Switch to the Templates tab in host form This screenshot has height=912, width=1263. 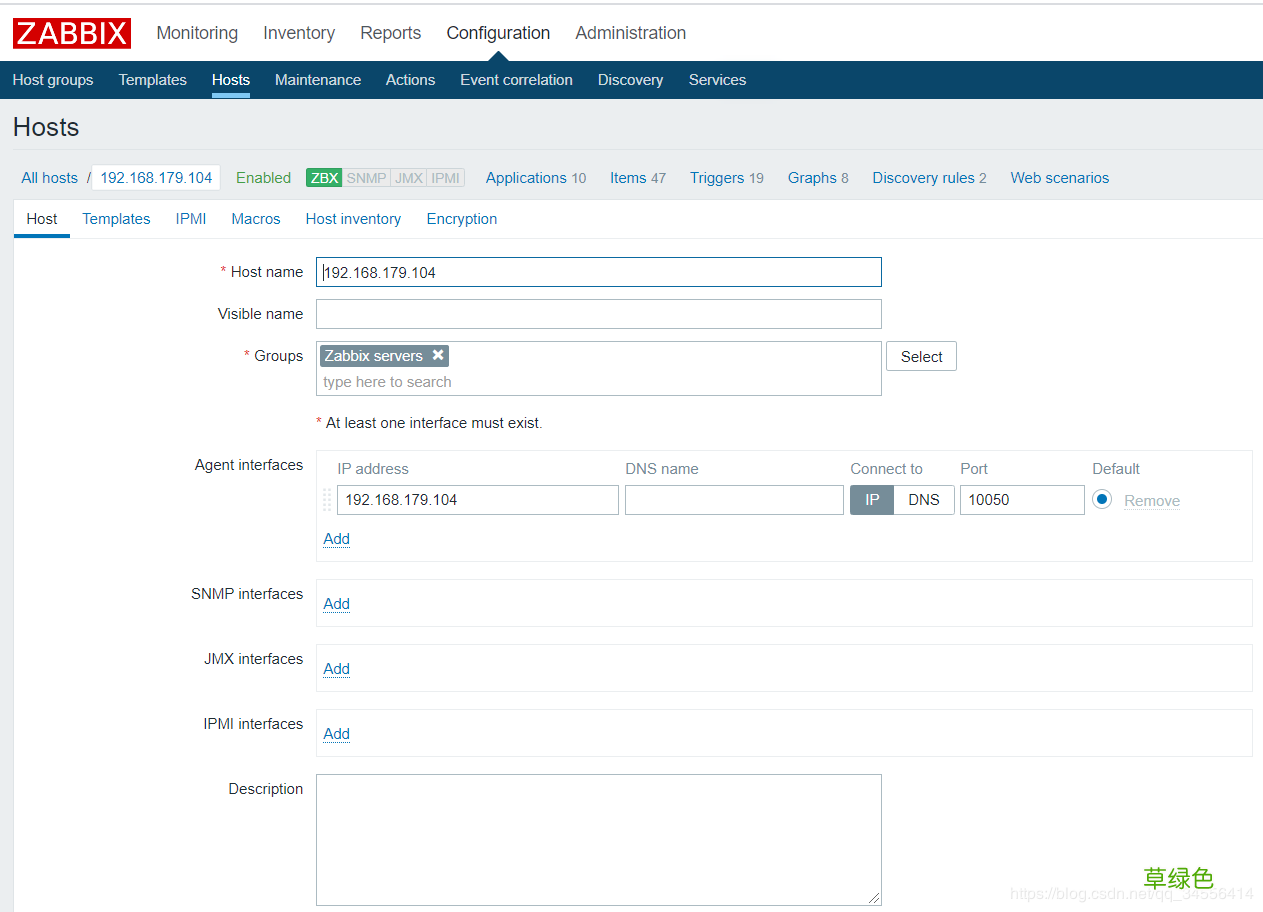(x=116, y=219)
